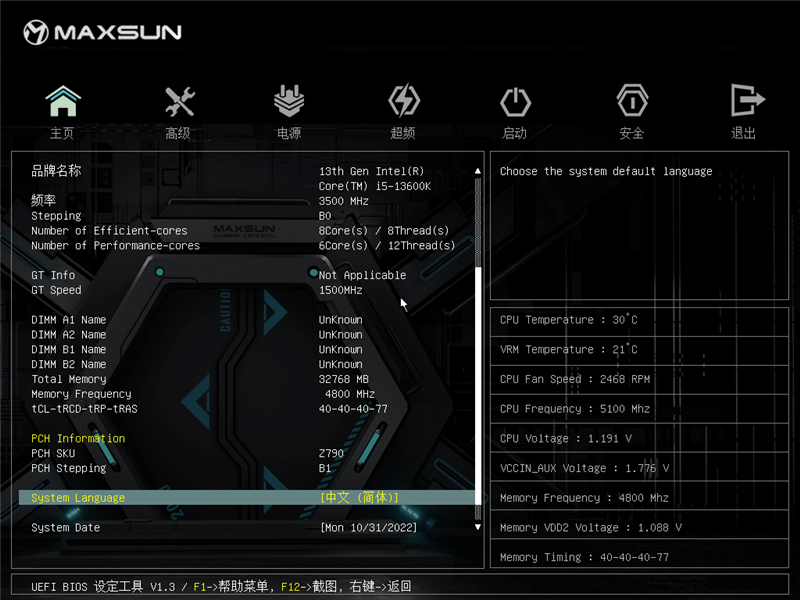Click the VRM Temperature reading

point(568,349)
